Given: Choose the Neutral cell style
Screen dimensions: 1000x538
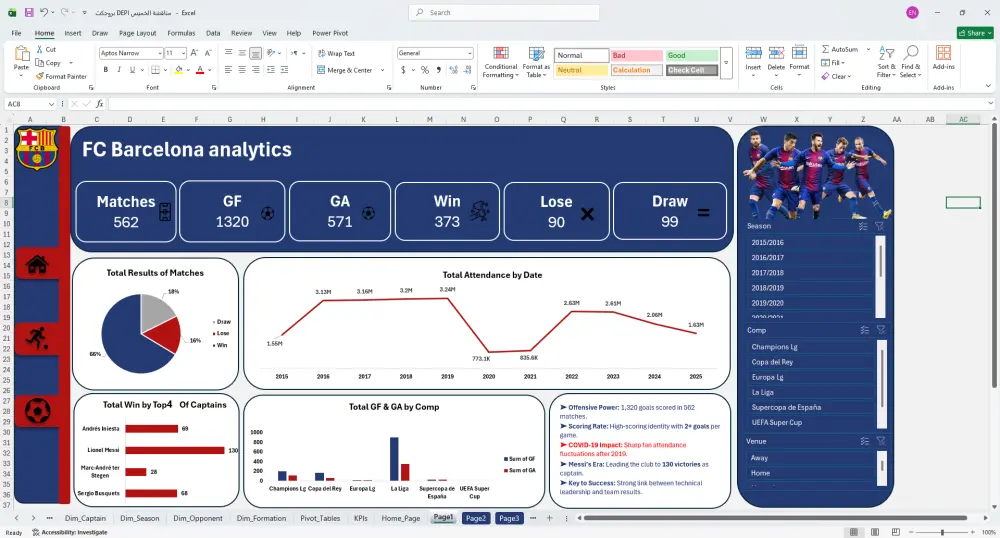Looking at the screenshot, I should 581,70.
